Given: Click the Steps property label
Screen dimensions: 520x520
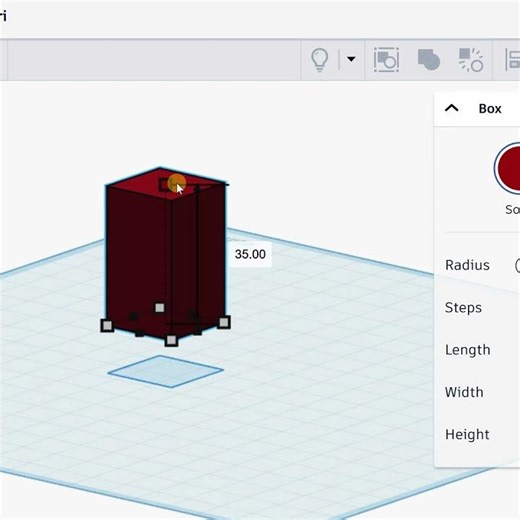Looking at the screenshot, I should point(463,308).
